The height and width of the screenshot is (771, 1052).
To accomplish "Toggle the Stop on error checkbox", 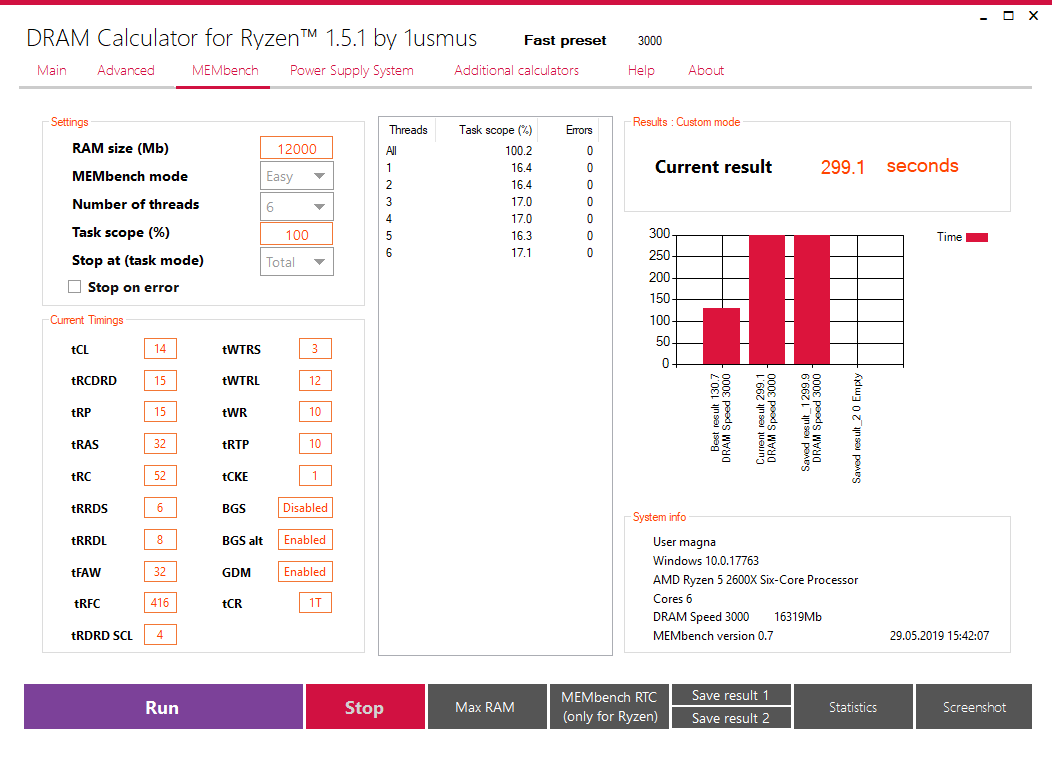I will (x=74, y=287).
